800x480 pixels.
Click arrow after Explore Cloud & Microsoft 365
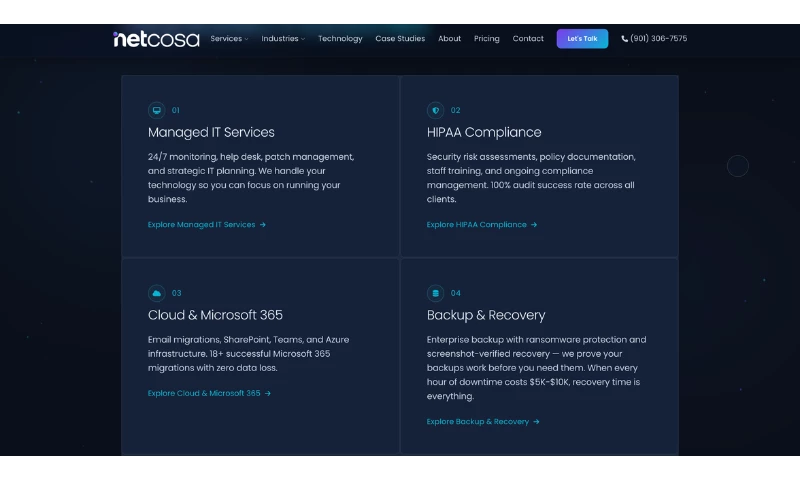[268, 393]
